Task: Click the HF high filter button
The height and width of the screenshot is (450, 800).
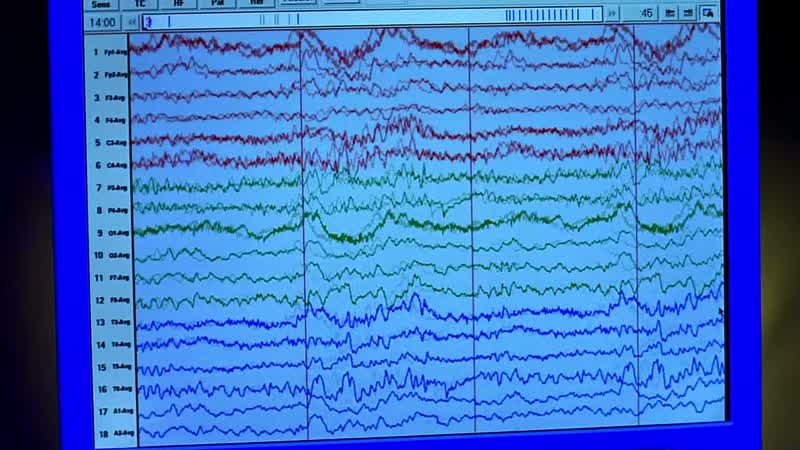Action: (x=178, y=4)
